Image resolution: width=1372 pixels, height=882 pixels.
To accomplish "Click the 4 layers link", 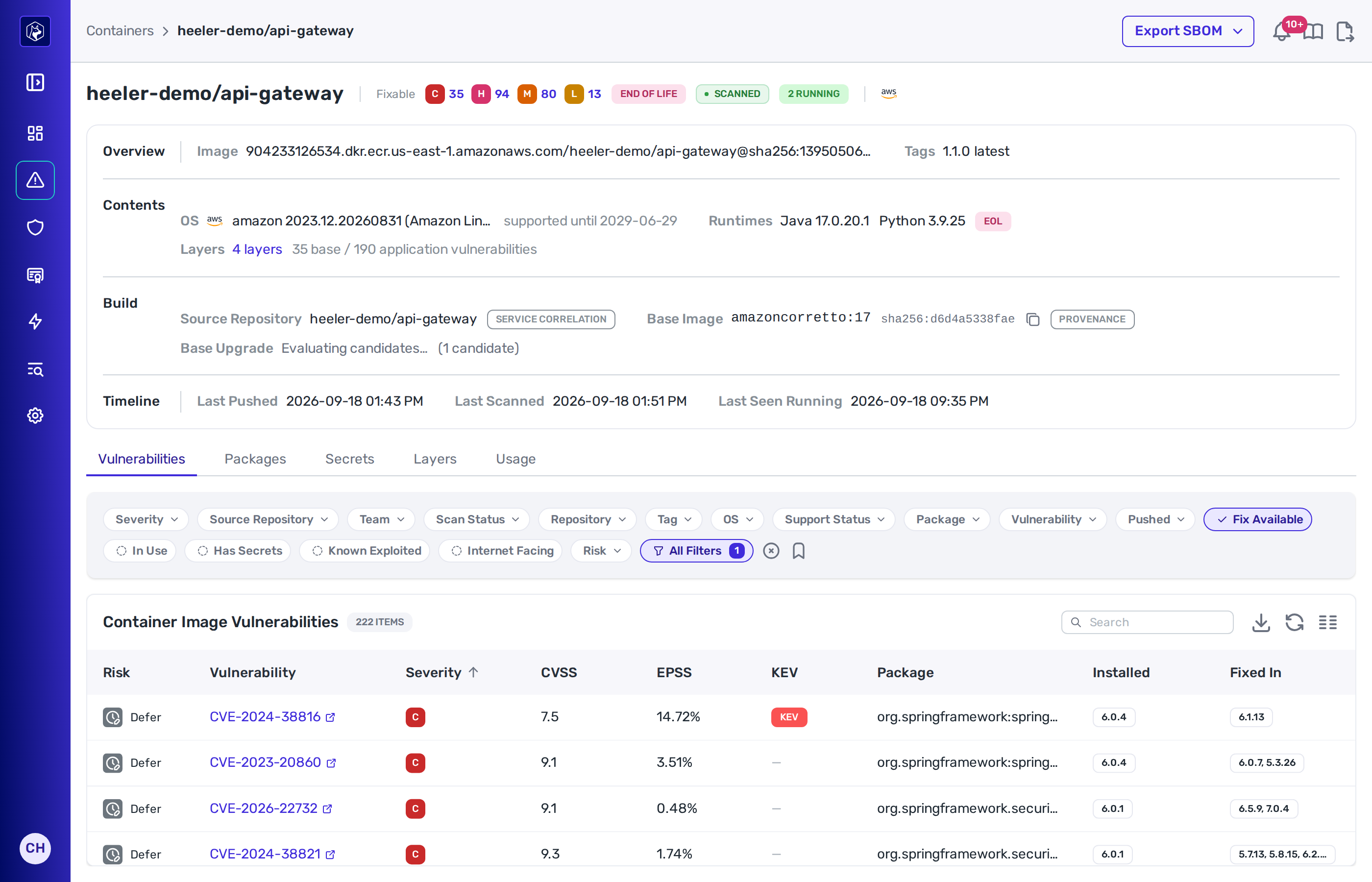I will 257,250.
